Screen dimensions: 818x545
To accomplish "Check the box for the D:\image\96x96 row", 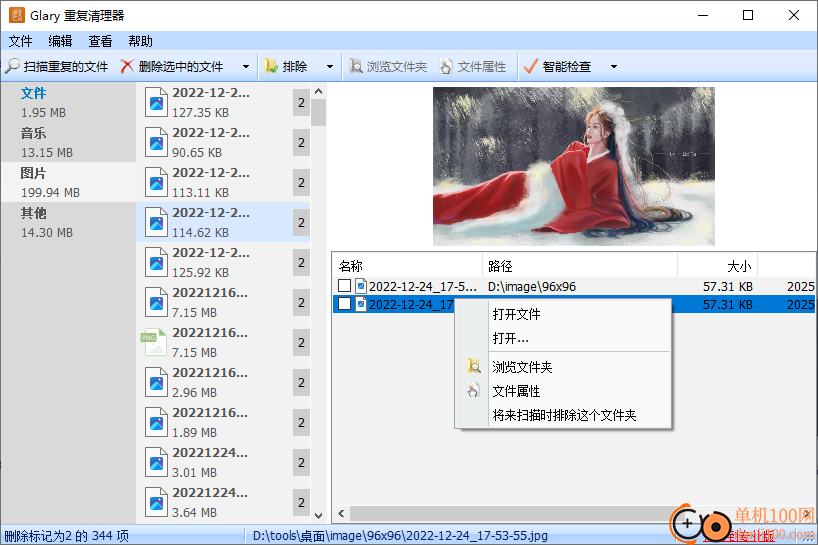I will point(344,286).
